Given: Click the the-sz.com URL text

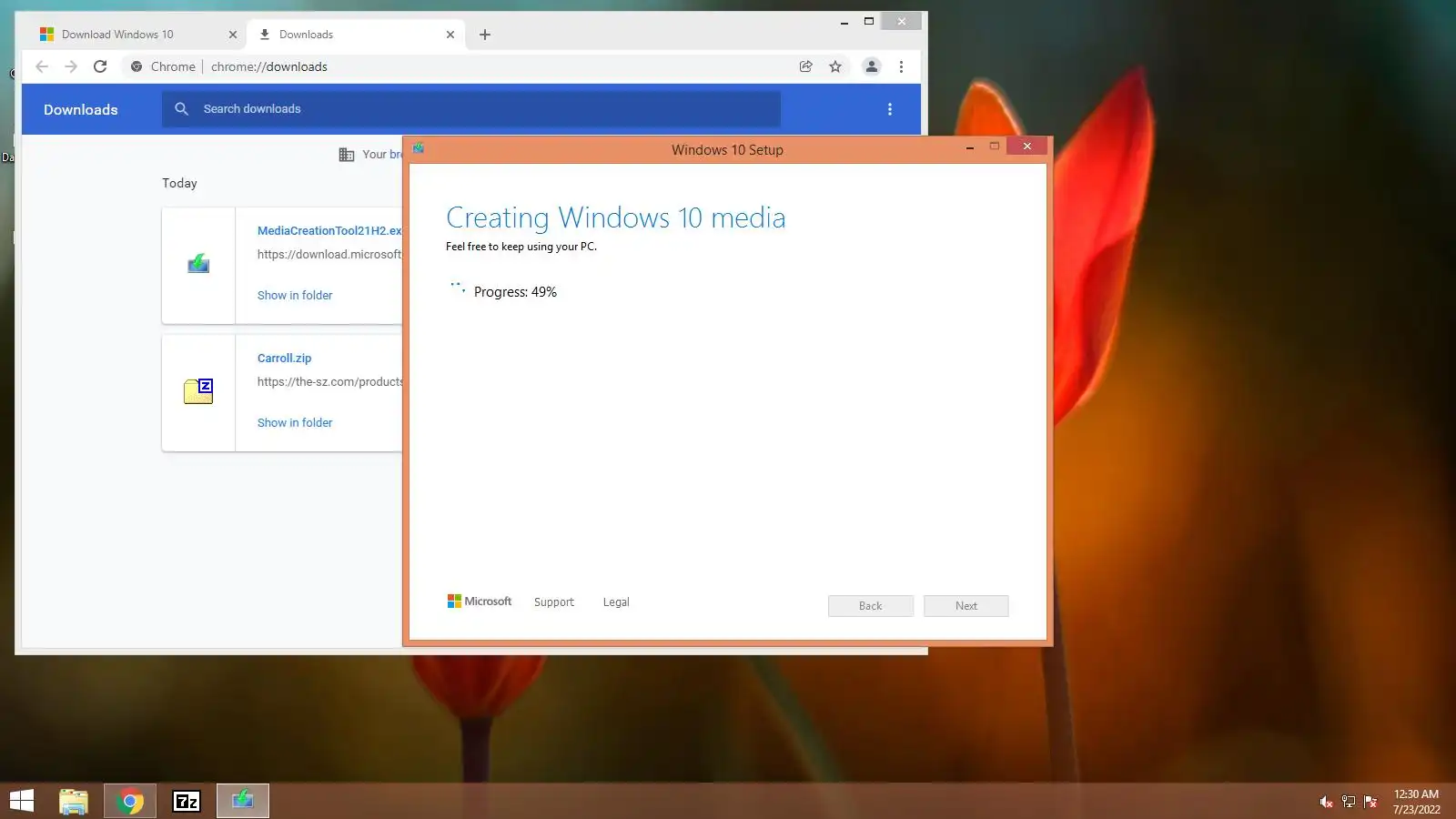Looking at the screenshot, I should [x=329, y=382].
